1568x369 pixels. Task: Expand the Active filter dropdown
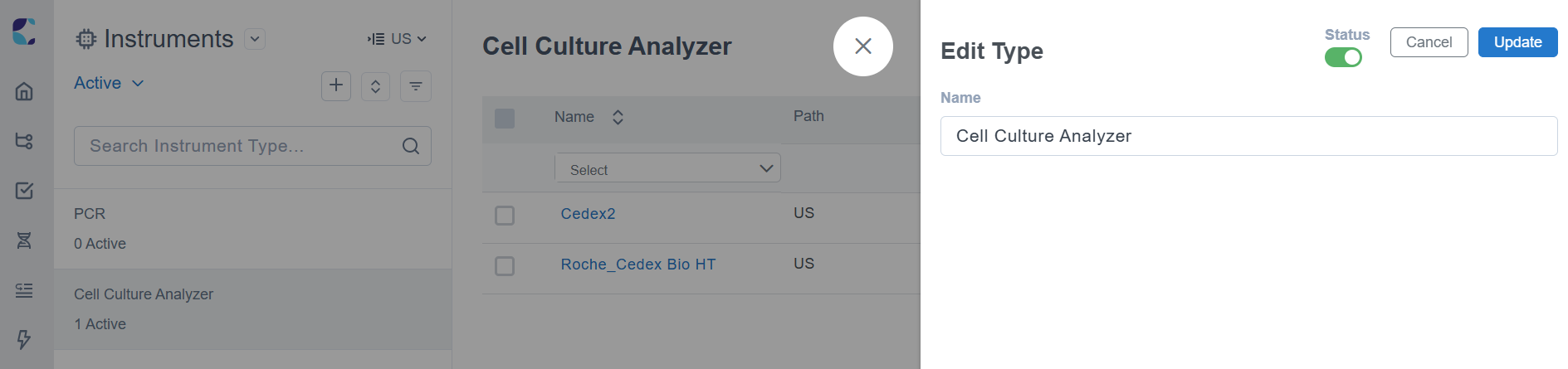click(x=109, y=83)
